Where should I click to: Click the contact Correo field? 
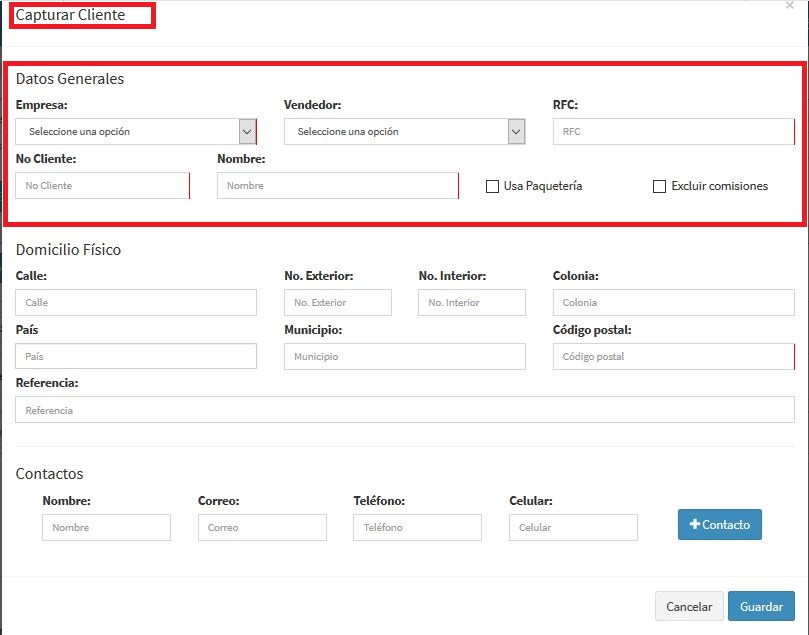tap(262, 528)
